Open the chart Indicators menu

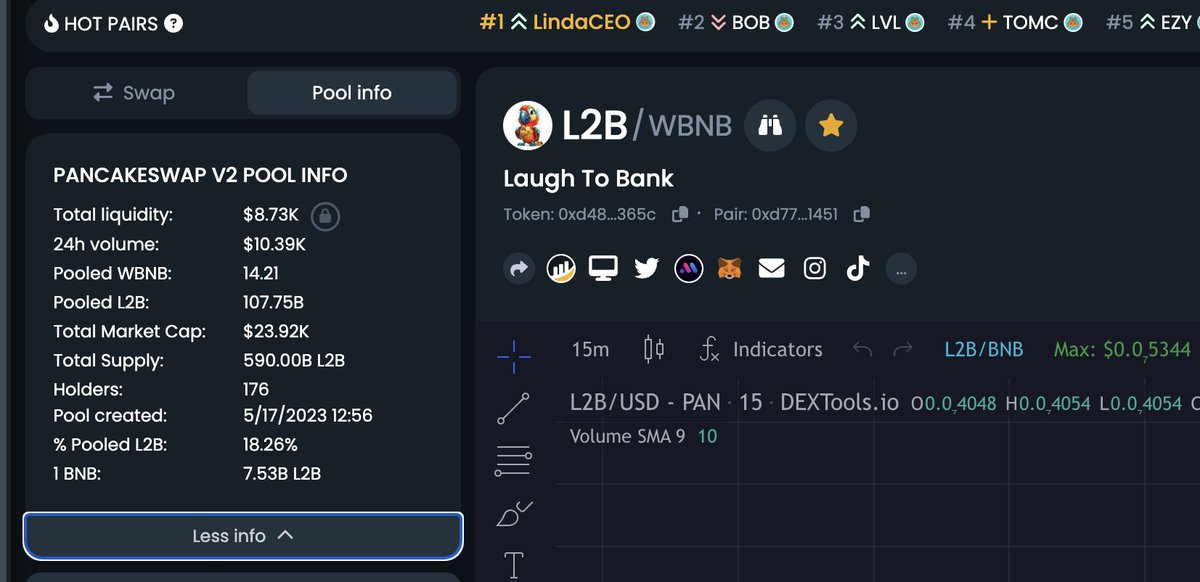(x=761, y=349)
